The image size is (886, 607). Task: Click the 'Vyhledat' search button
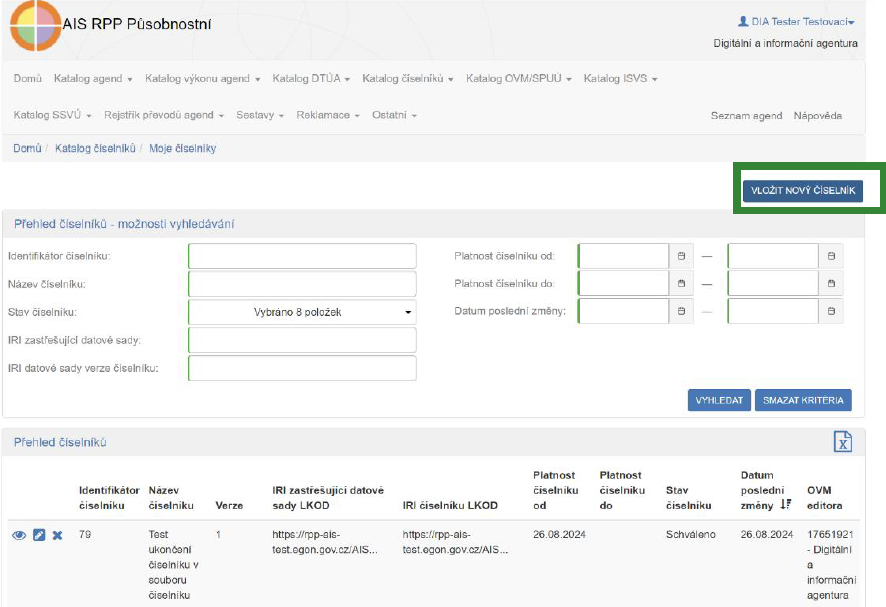click(x=718, y=400)
